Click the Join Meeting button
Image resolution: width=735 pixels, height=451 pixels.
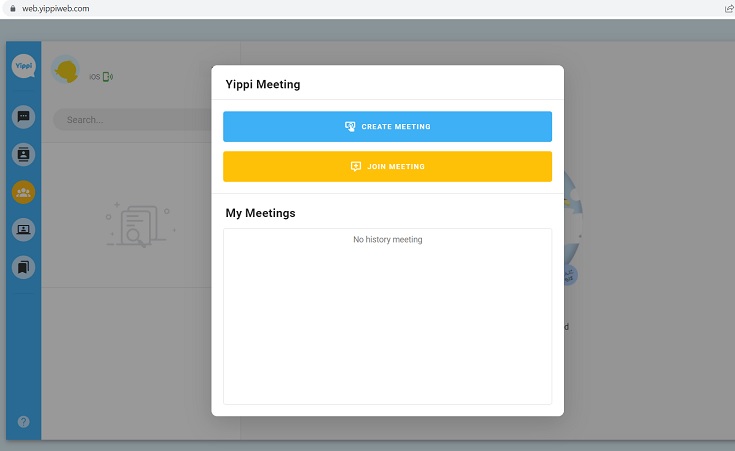pos(387,166)
